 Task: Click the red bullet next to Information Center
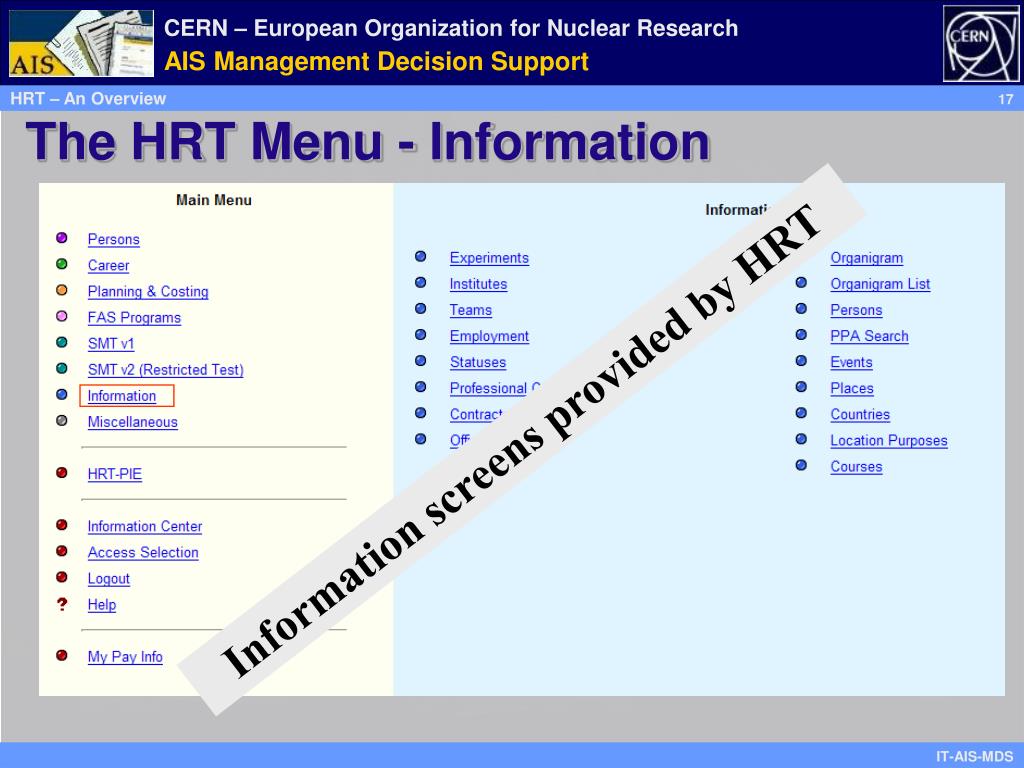click(62, 524)
